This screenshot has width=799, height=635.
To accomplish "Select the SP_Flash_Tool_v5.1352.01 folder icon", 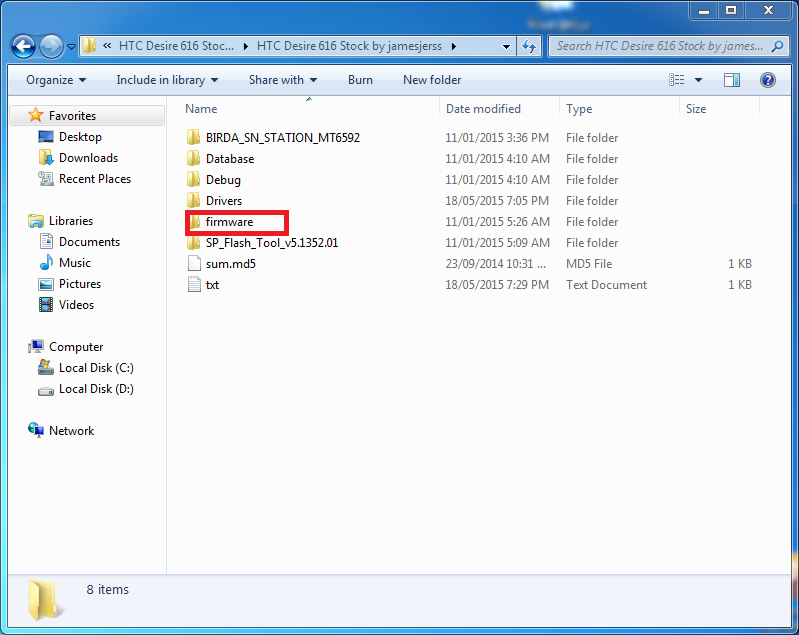I will [194, 243].
